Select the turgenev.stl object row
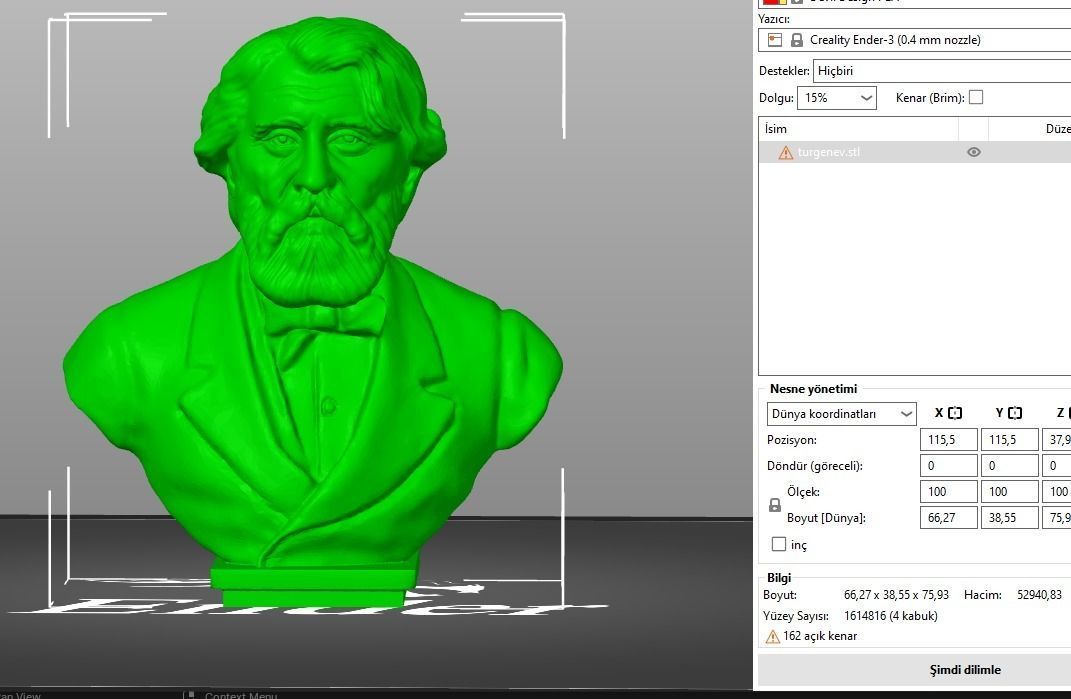Screen dimensions: 1071x699 point(915,152)
